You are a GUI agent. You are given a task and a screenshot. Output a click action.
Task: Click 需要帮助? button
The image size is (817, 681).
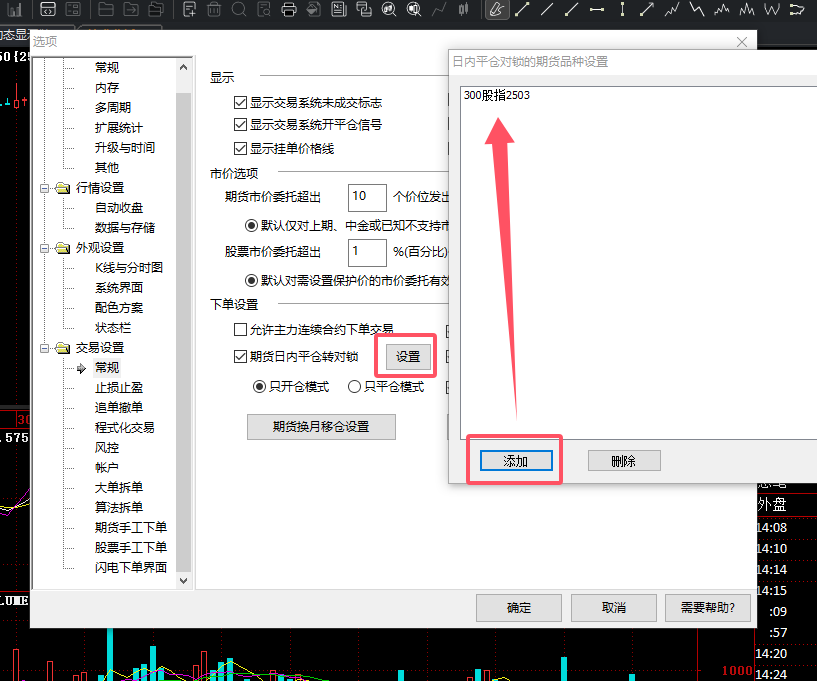tap(708, 608)
